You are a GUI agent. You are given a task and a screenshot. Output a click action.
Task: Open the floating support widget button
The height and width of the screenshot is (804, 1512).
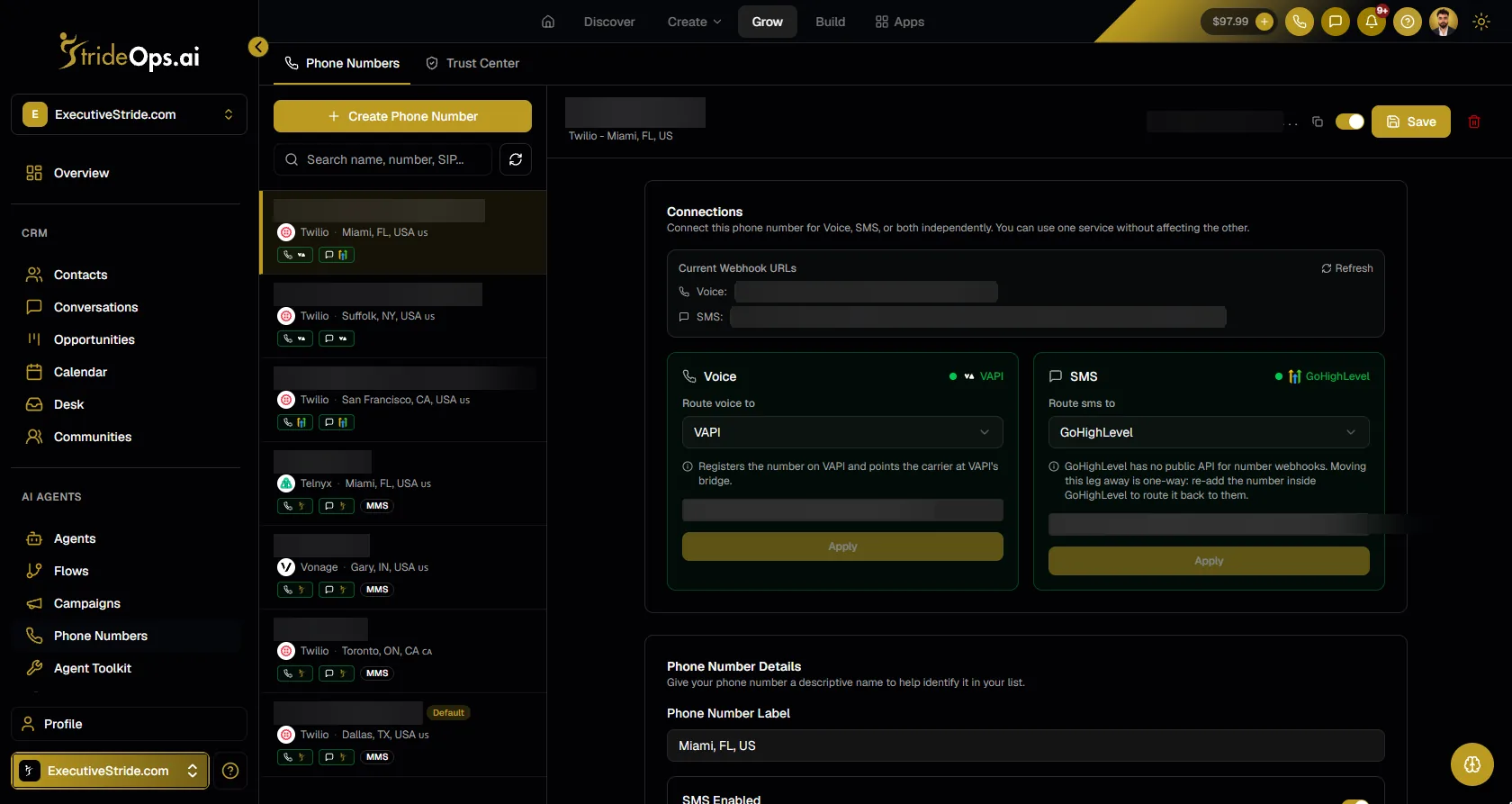(1472, 764)
